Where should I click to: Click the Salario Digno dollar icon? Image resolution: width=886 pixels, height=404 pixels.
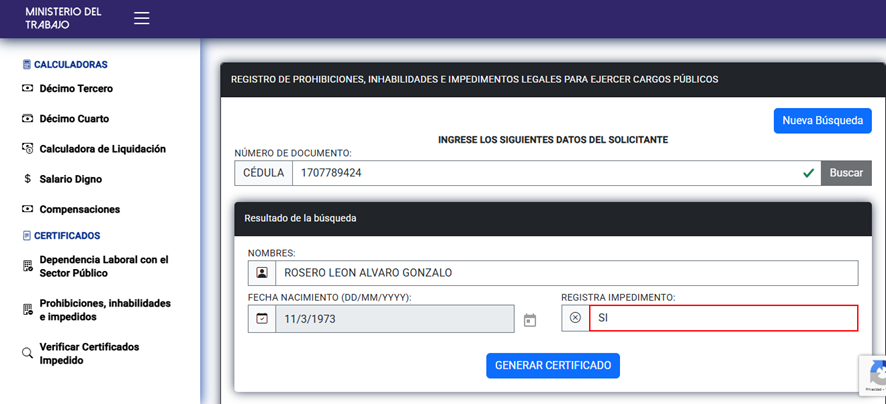pos(28,179)
